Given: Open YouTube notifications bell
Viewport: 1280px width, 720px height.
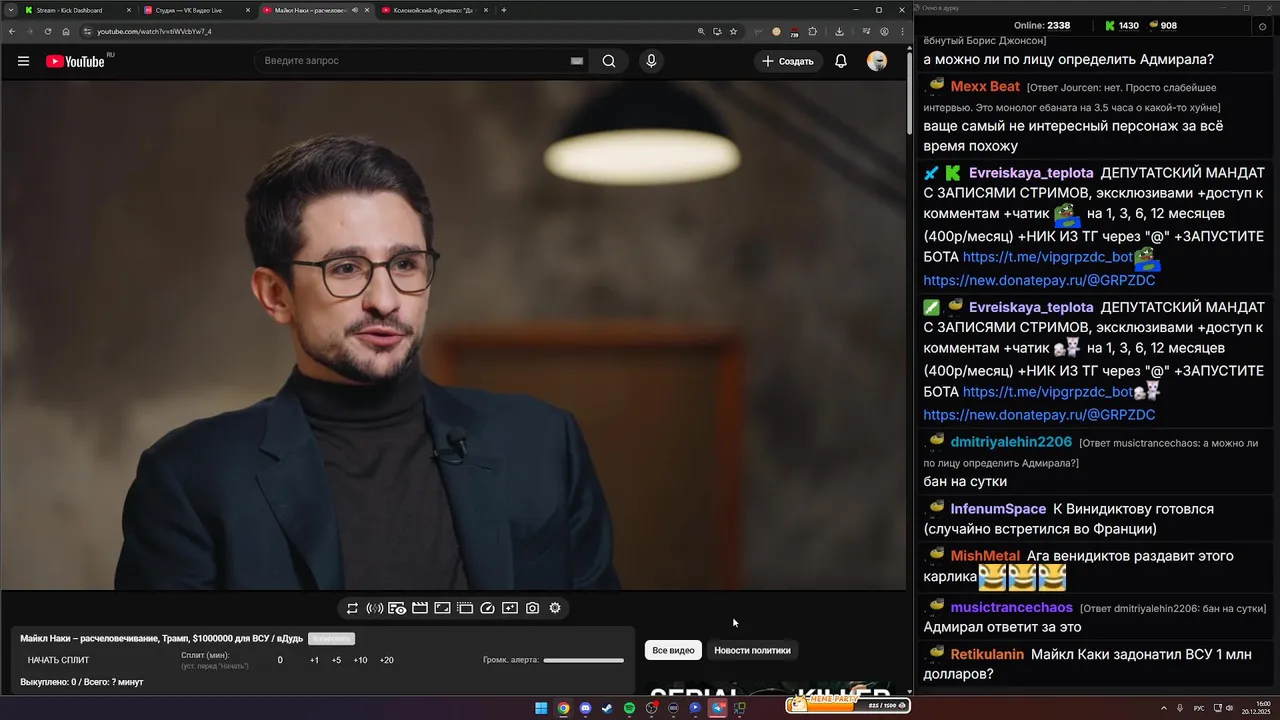Looking at the screenshot, I should tap(841, 61).
